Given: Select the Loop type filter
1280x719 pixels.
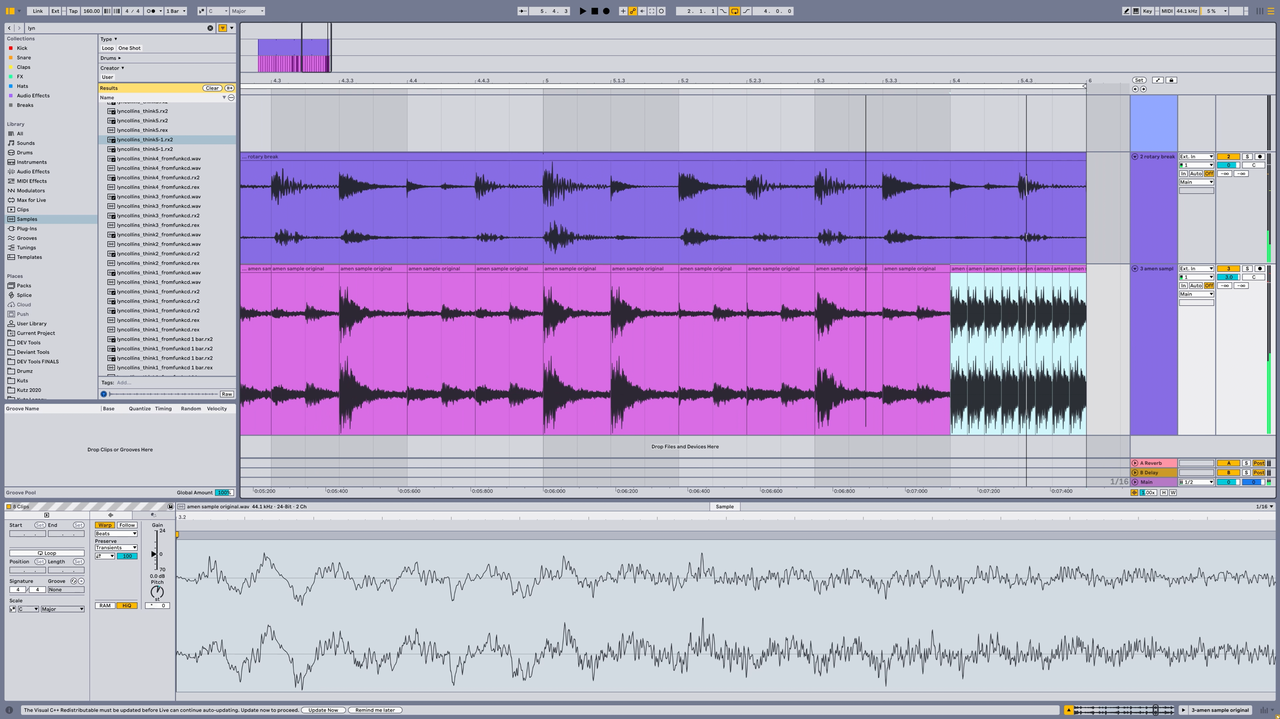Looking at the screenshot, I should [107, 48].
